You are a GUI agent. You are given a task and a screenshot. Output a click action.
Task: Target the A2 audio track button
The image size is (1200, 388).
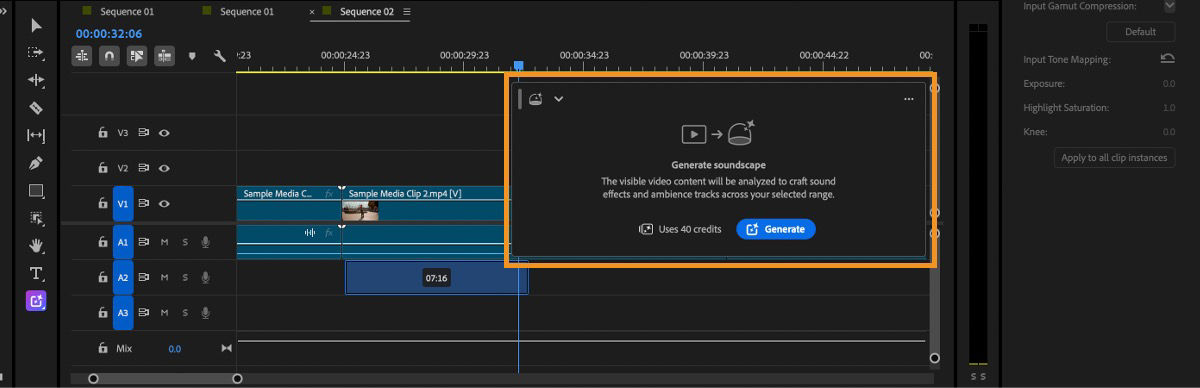[123, 277]
